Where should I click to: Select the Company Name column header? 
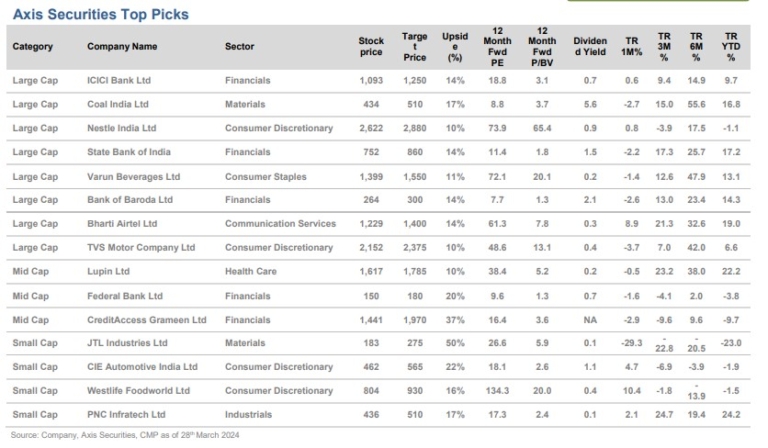click(x=122, y=46)
